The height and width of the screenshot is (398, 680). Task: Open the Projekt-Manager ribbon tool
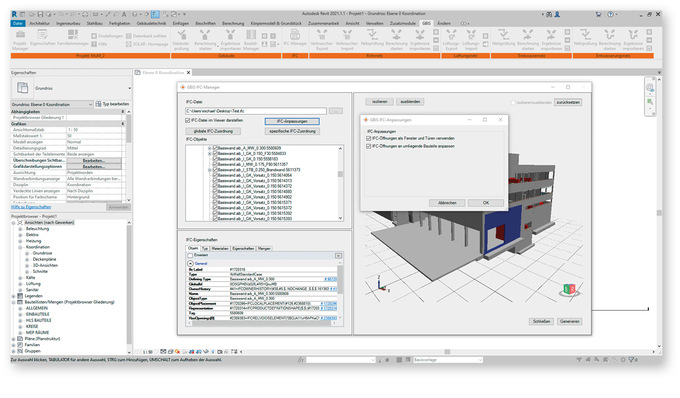[20, 40]
